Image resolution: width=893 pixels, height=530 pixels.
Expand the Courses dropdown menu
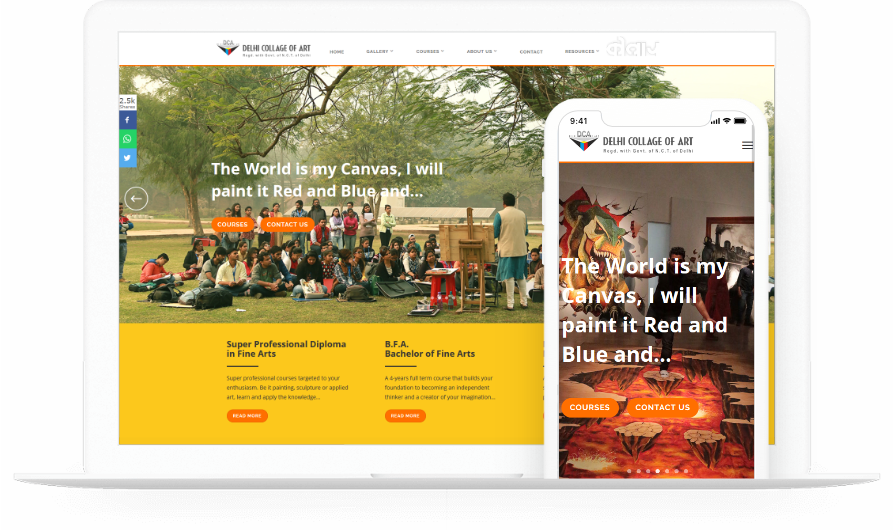coord(429,51)
